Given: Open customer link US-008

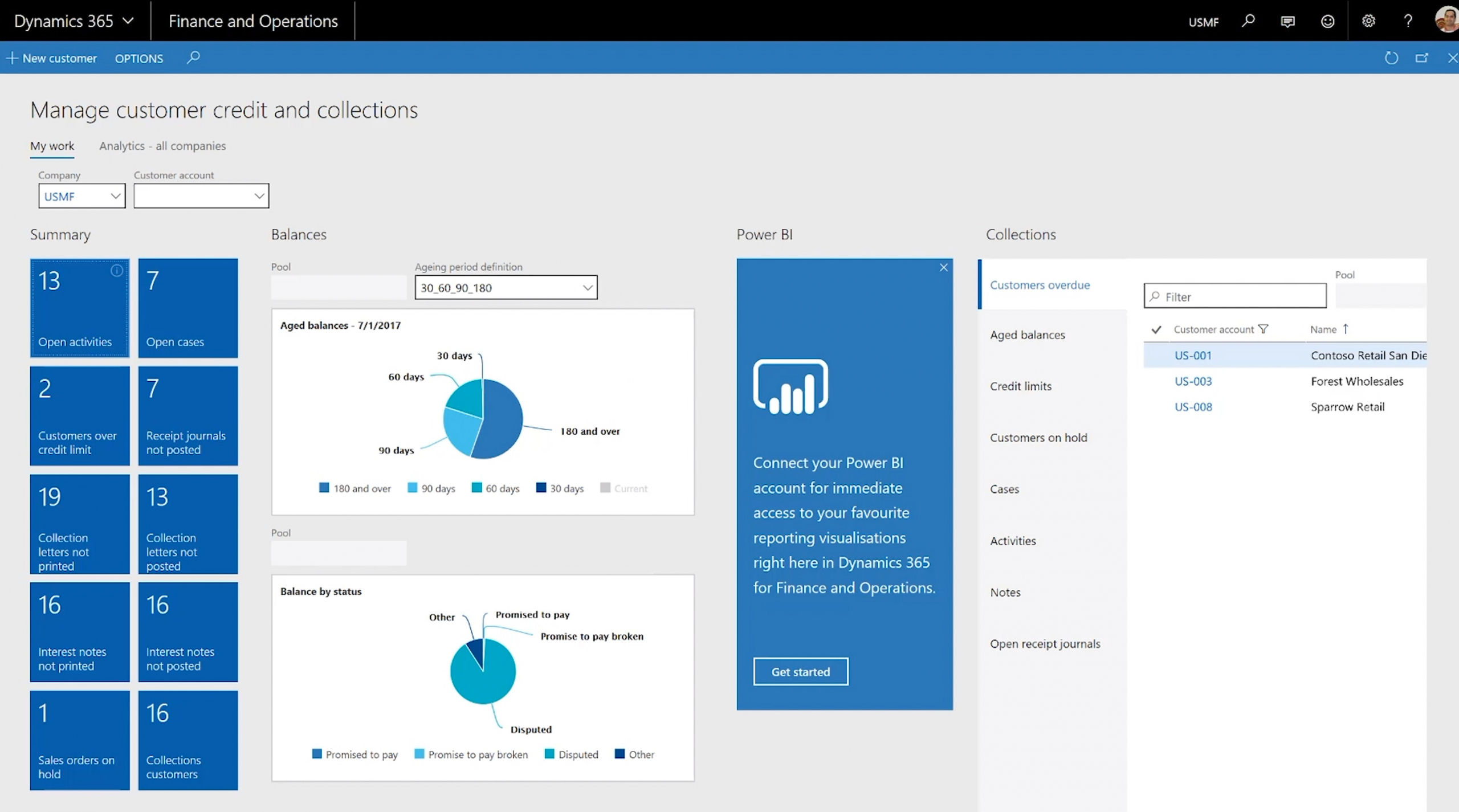Looking at the screenshot, I should tap(1193, 407).
